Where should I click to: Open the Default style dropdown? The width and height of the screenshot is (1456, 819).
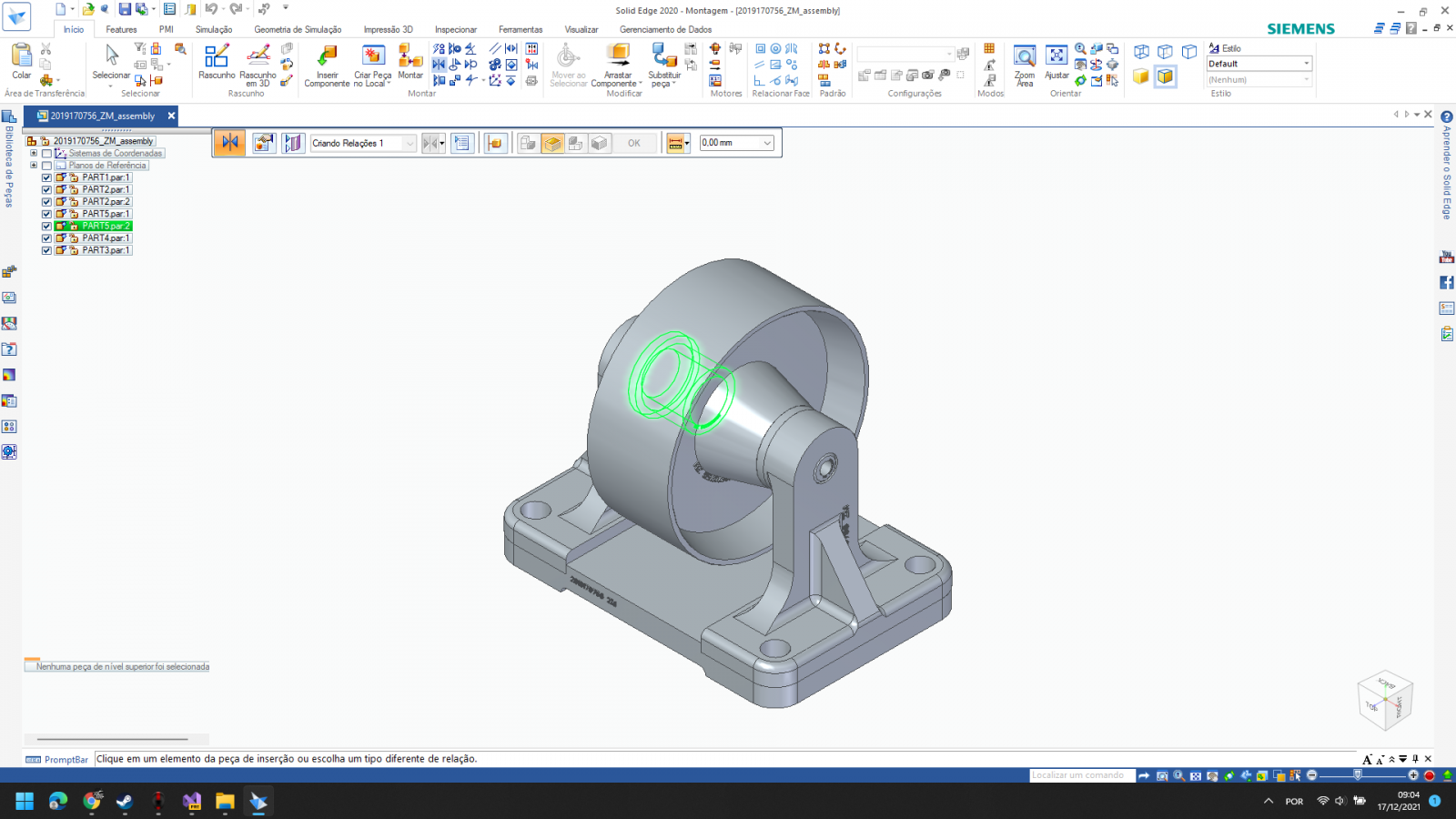tap(1306, 64)
